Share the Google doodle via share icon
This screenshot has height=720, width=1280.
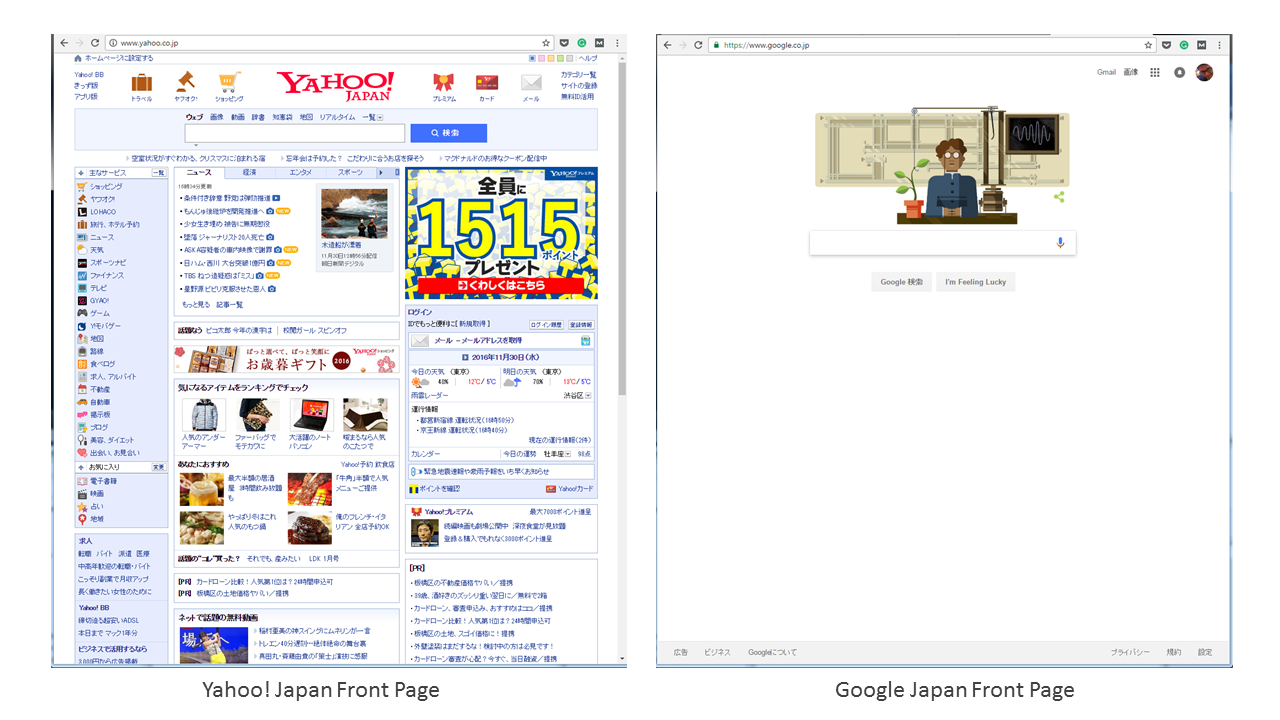click(1059, 197)
